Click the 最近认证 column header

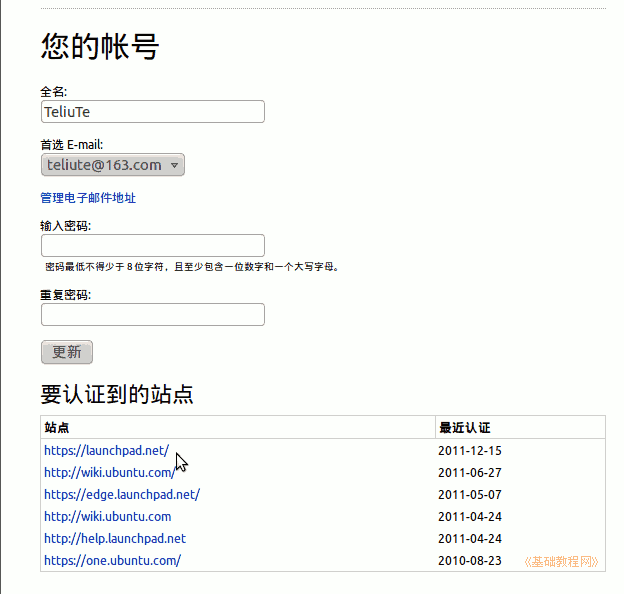click(464, 428)
